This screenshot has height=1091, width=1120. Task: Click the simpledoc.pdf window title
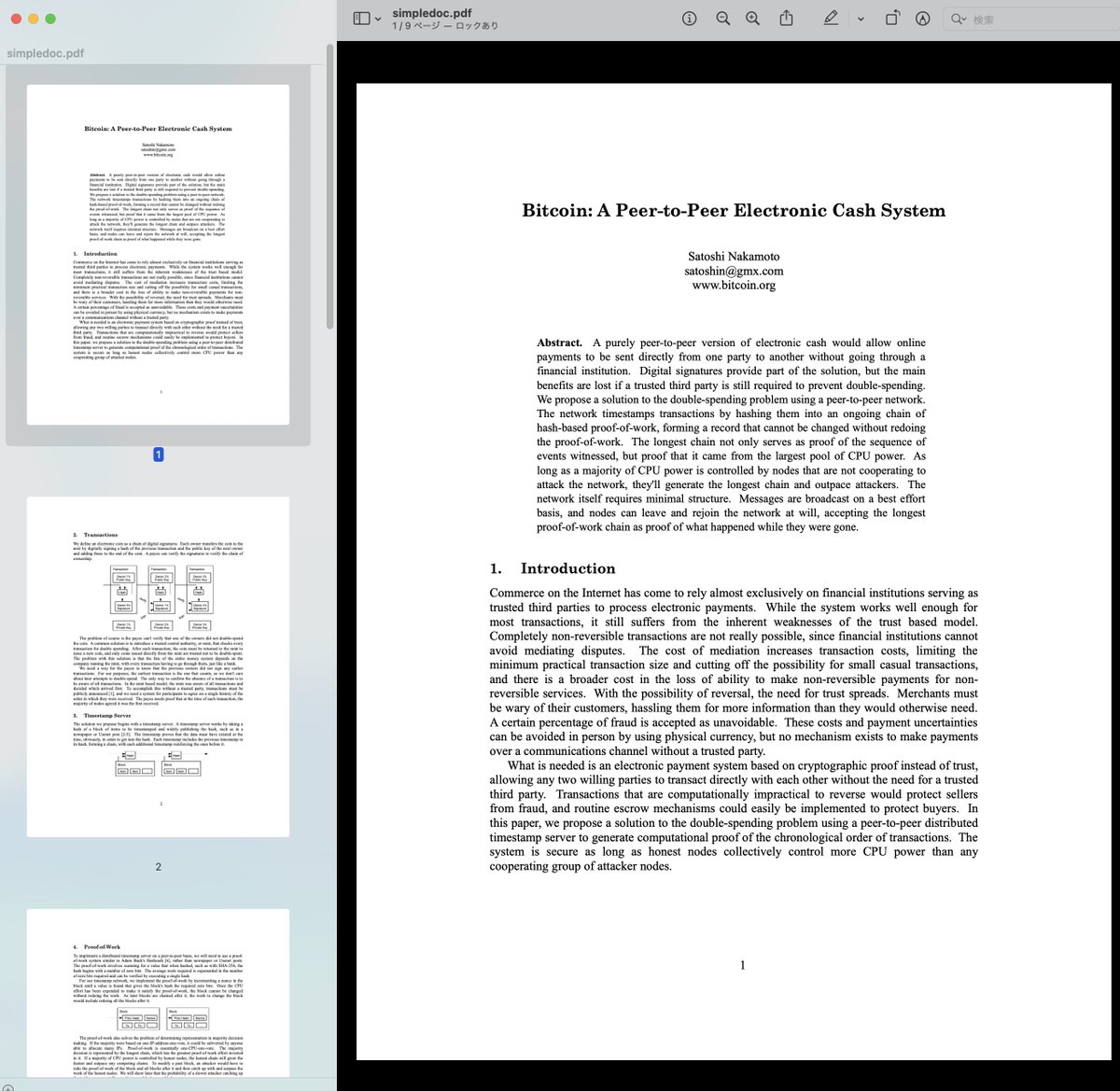tap(433, 12)
